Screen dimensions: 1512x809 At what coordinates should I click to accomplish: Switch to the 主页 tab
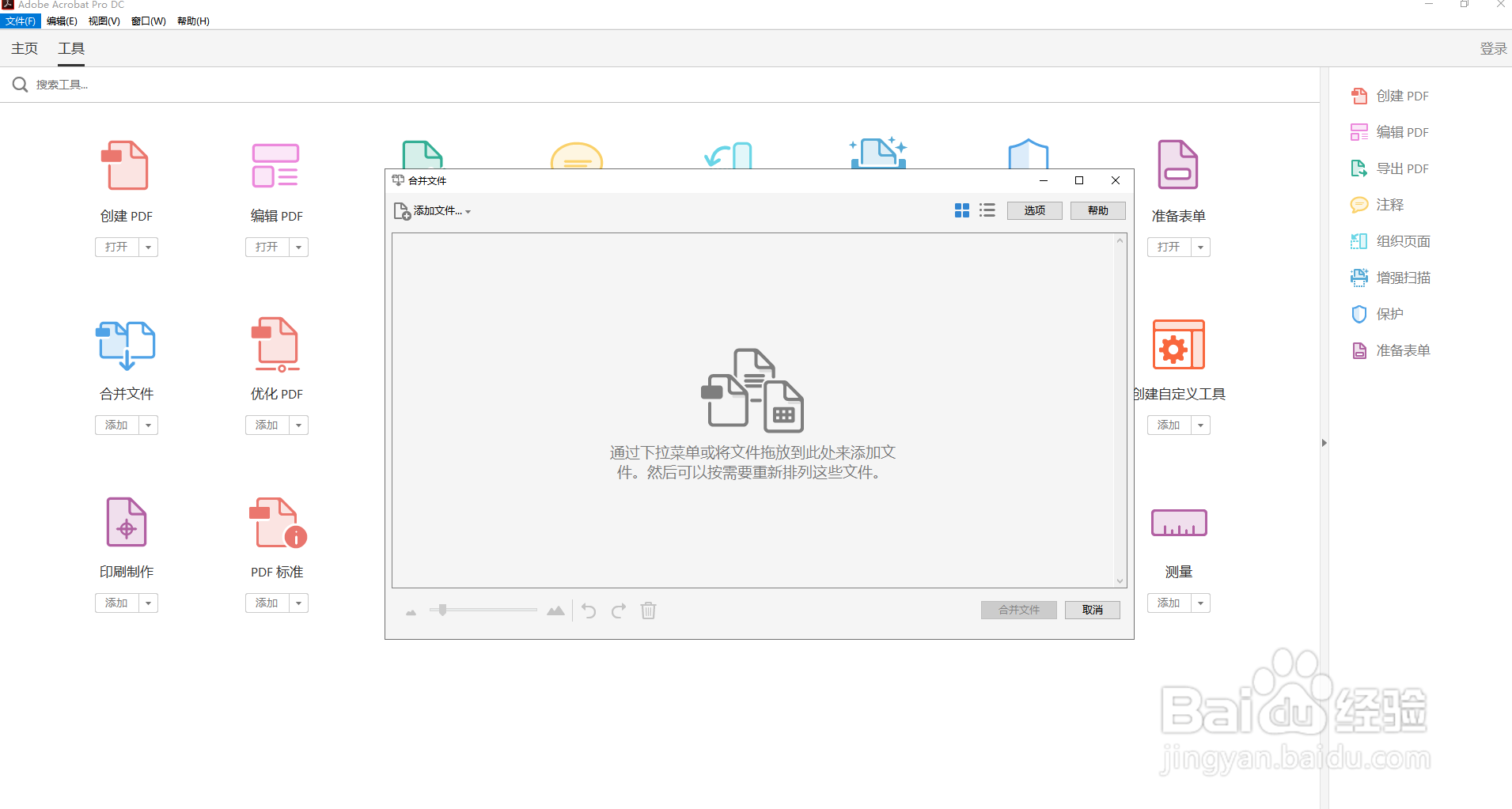(x=25, y=48)
